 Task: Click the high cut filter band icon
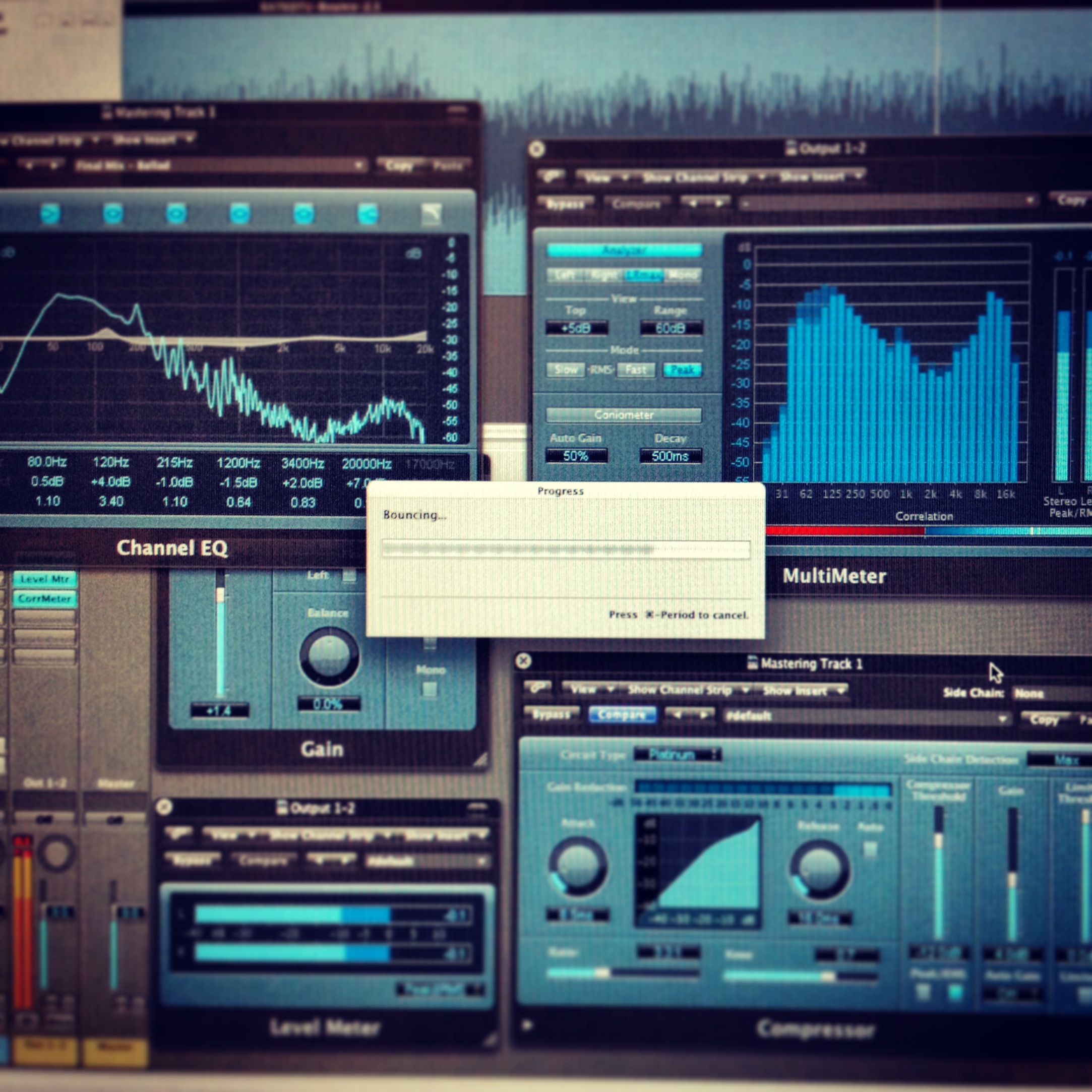(x=431, y=214)
